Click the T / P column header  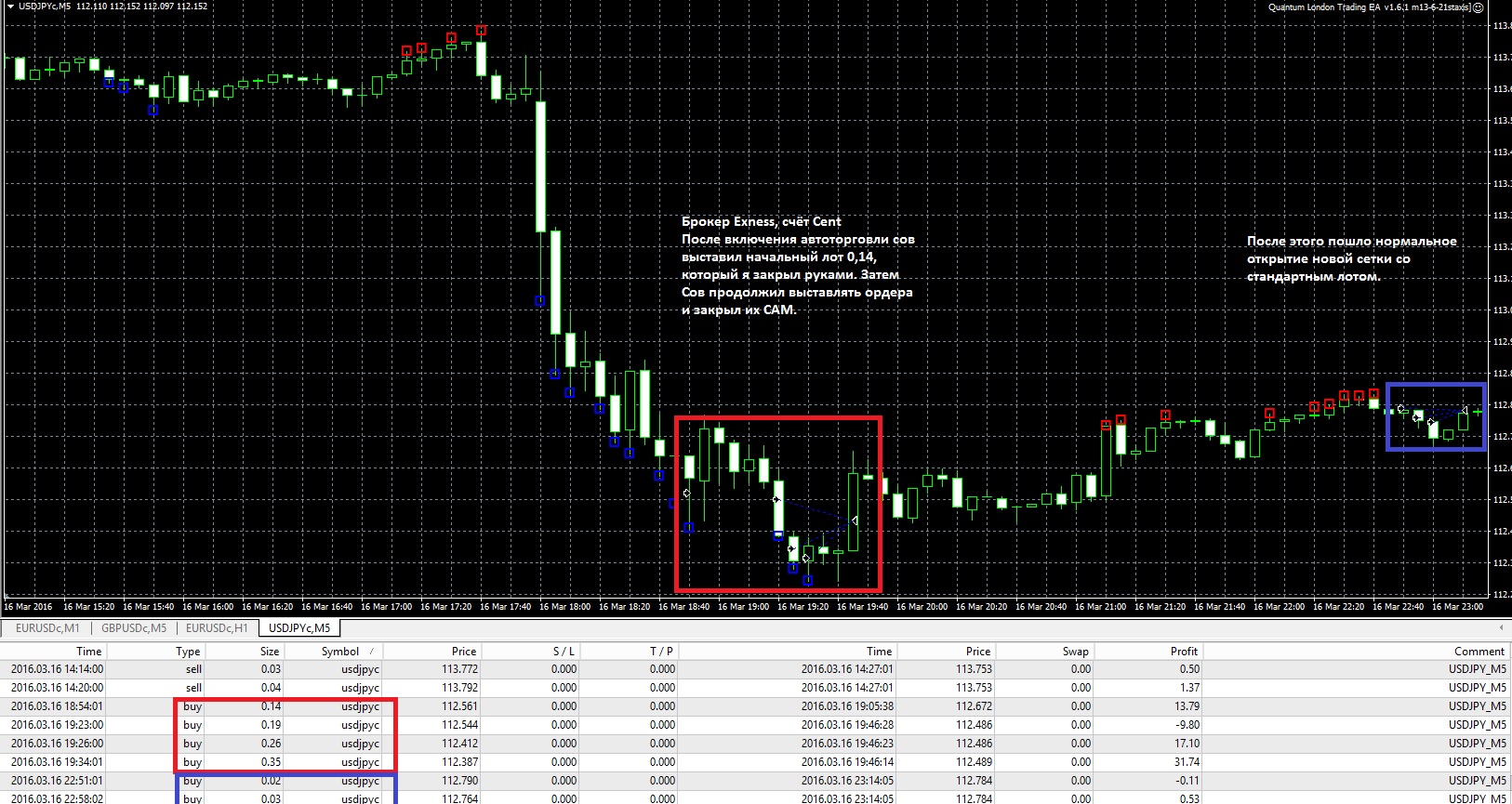click(x=663, y=652)
